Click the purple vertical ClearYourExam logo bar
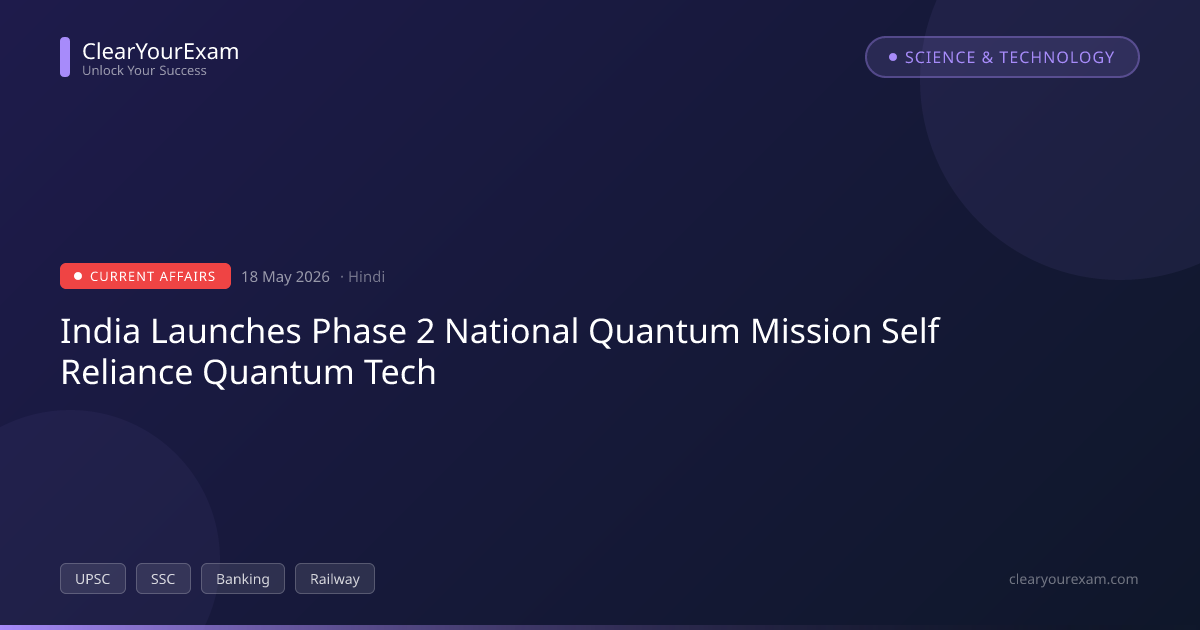The width and height of the screenshot is (1200, 630). [x=65, y=57]
